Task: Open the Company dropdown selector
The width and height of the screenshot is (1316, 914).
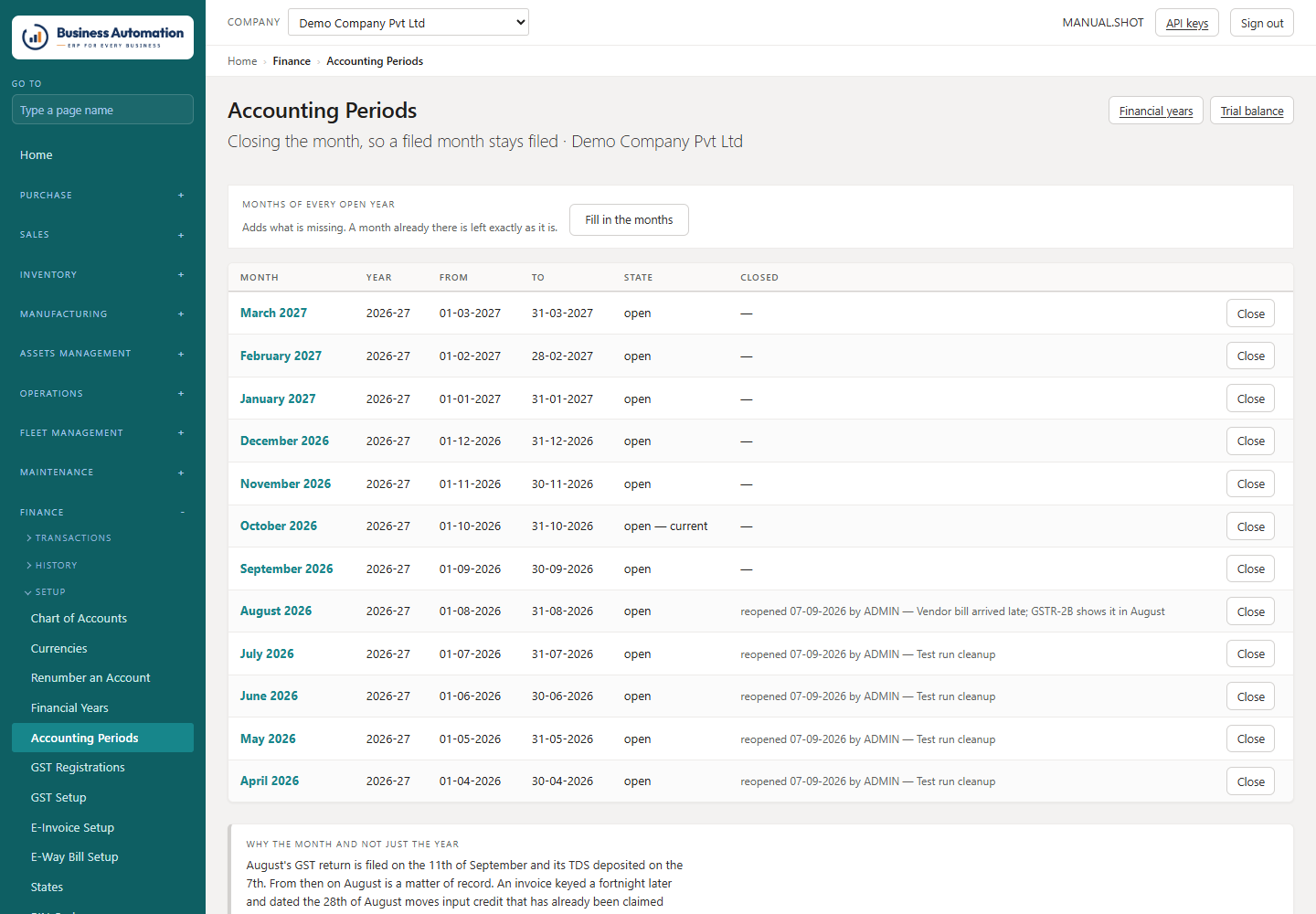Action: [x=409, y=23]
